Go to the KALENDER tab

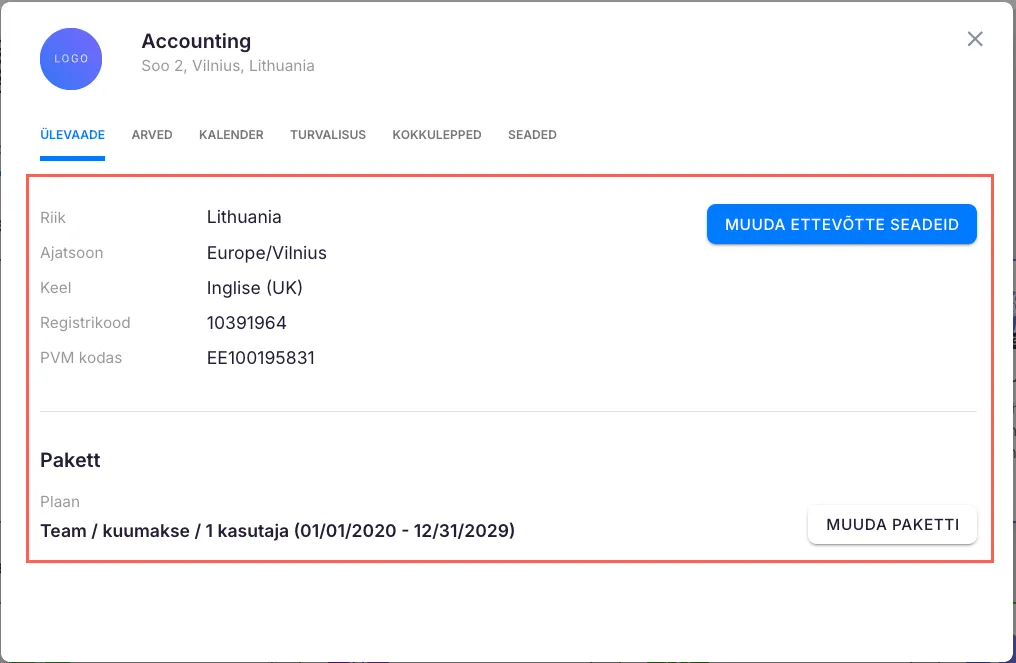pyautogui.click(x=231, y=135)
